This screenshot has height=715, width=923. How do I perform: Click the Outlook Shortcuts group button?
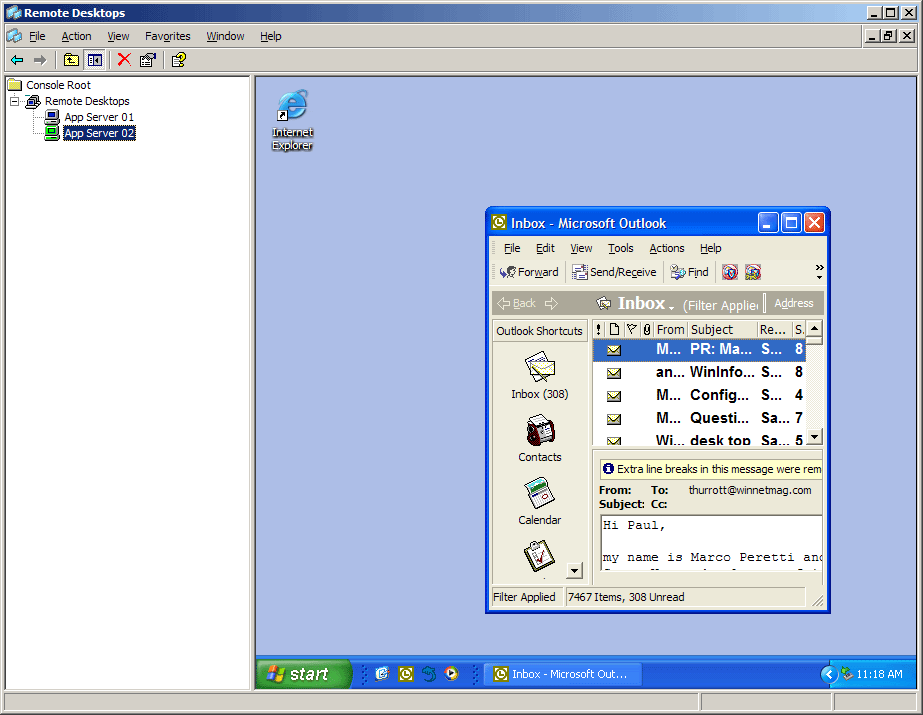pyautogui.click(x=539, y=331)
